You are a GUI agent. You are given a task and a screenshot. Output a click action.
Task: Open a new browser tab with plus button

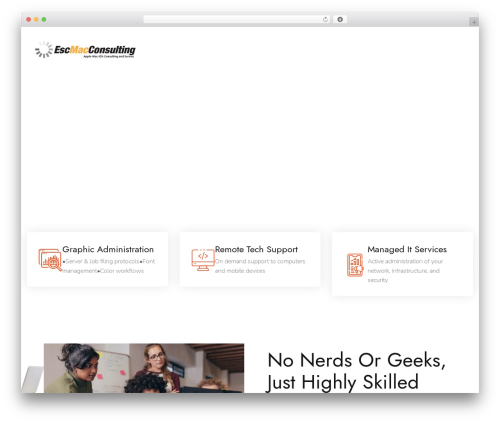[x=474, y=22]
